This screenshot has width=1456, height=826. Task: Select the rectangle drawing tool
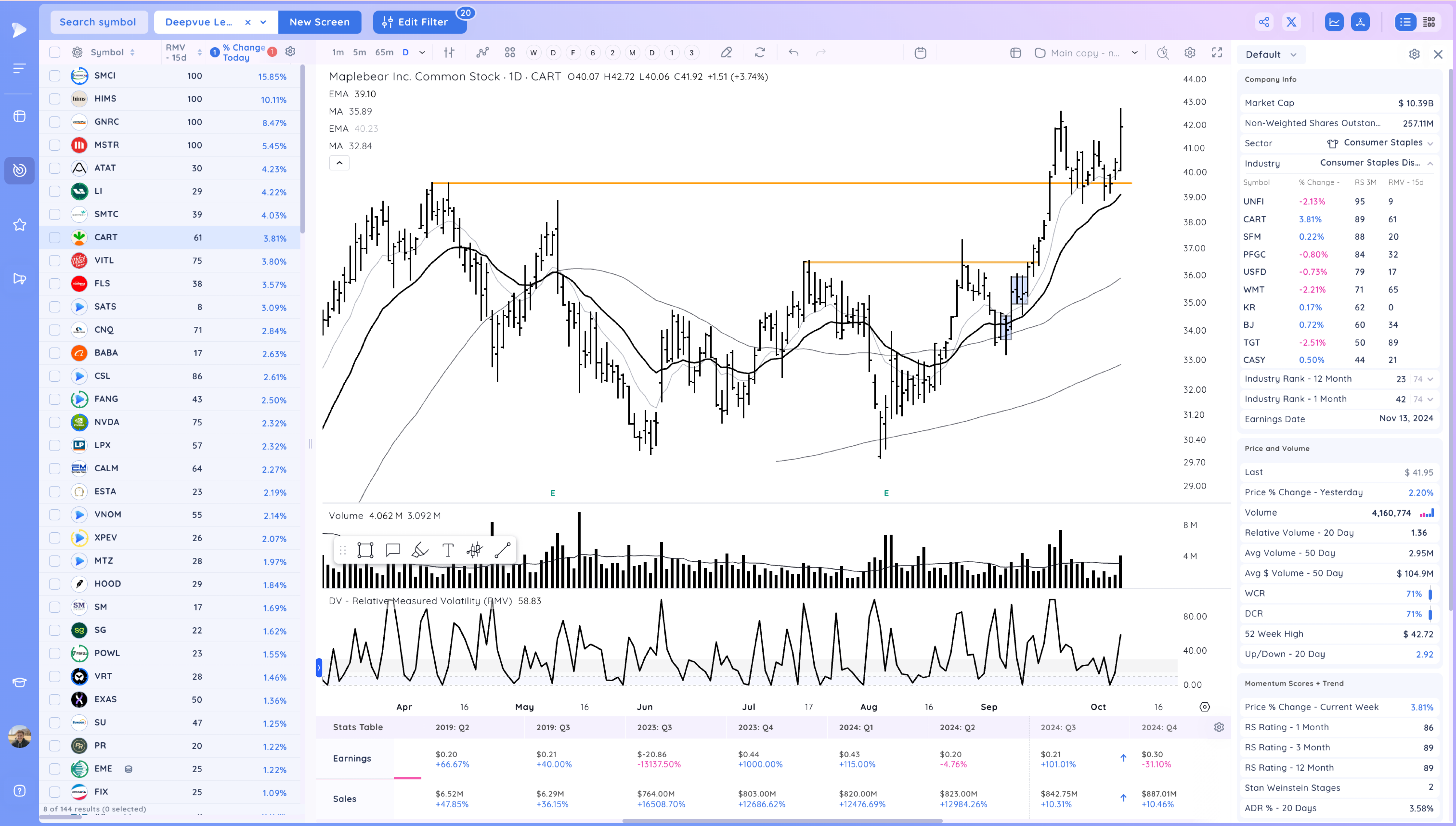click(x=365, y=550)
